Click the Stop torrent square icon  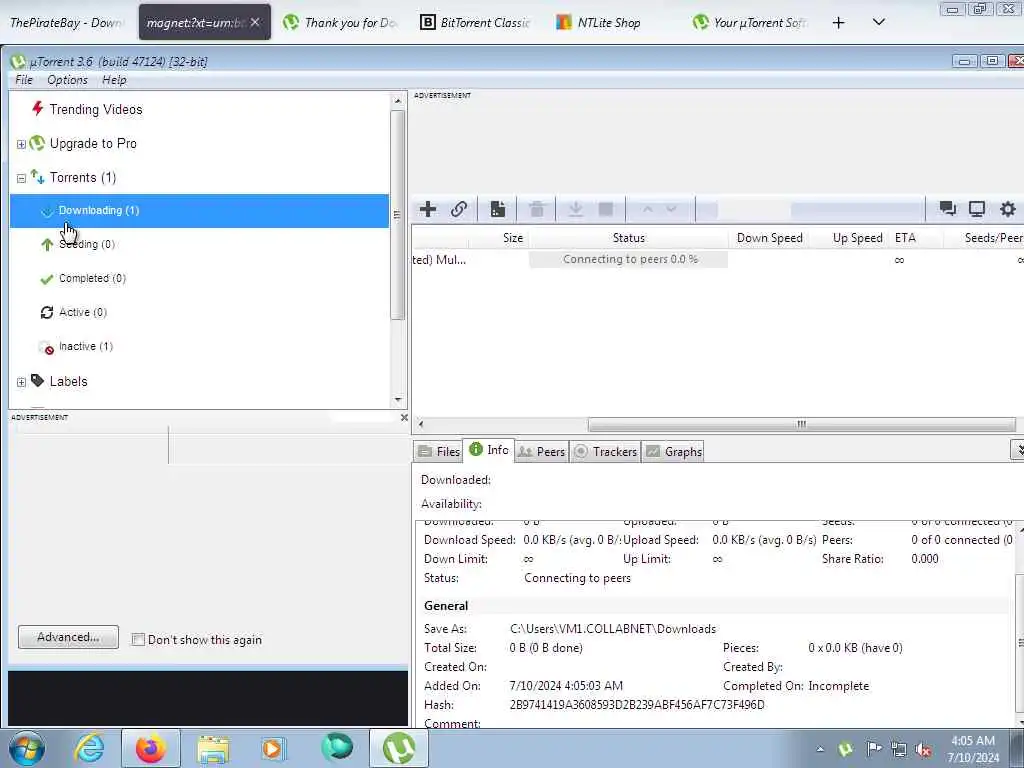pyautogui.click(x=606, y=209)
